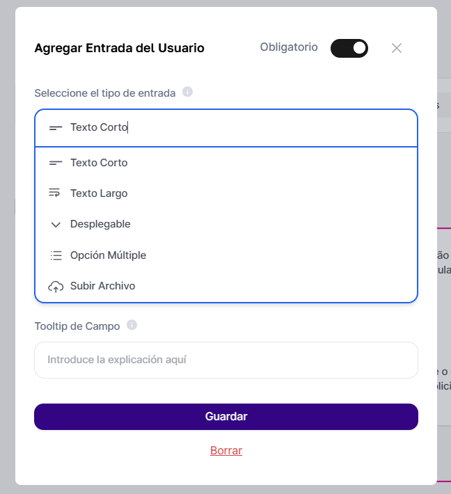
Task: Select Desplegable as input type
Action: pos(226,224)
